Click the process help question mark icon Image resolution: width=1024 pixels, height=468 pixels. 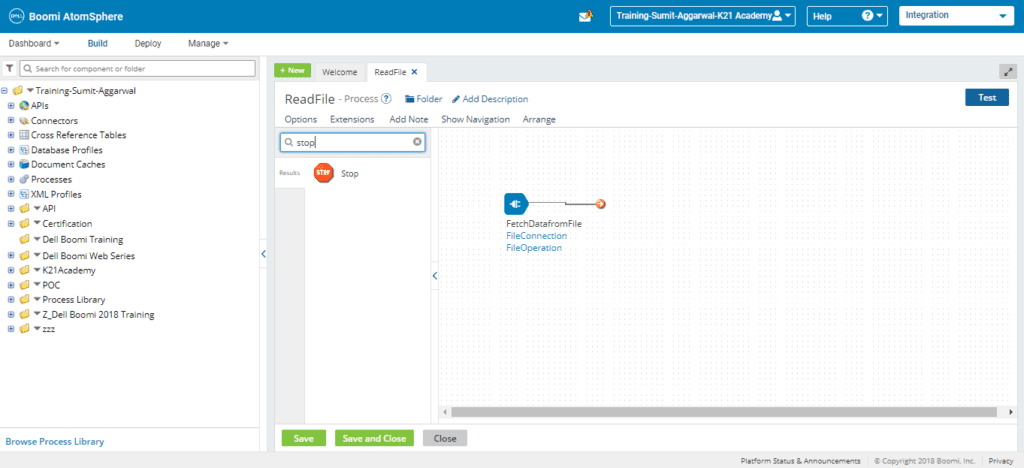click(x=386, y=99)
